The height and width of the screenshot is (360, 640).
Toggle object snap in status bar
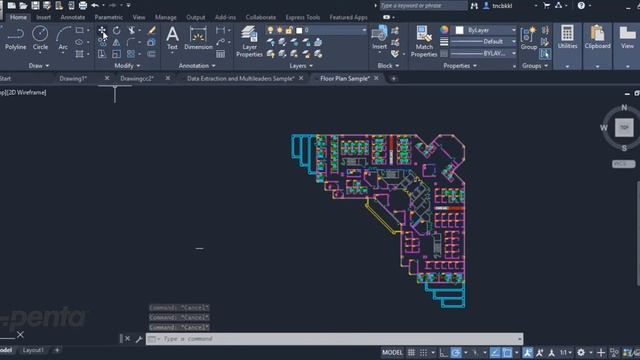(x=507, y=353)
